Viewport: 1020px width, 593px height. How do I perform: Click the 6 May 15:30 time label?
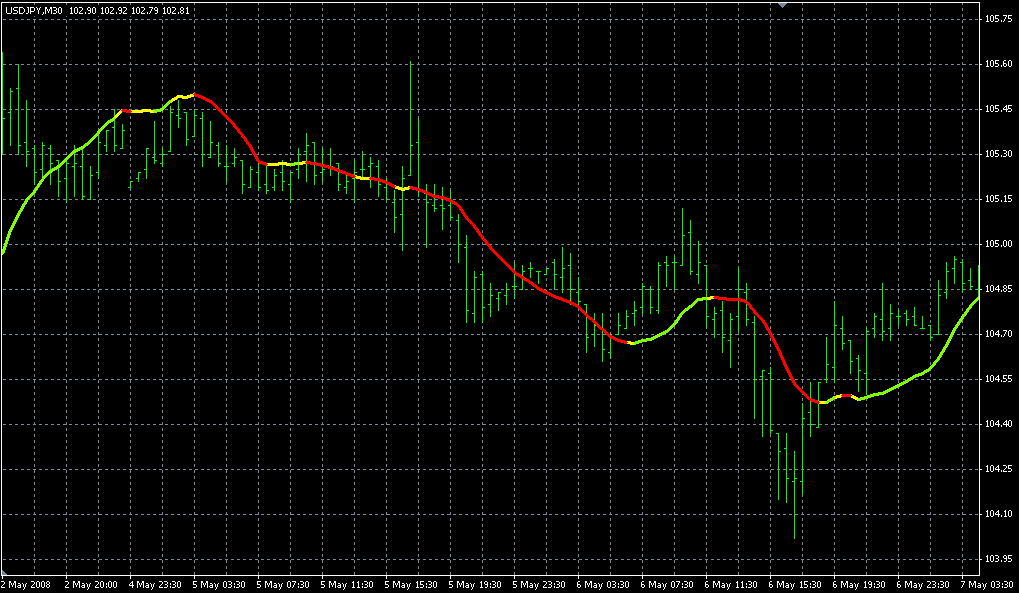(x=796, y=584)
